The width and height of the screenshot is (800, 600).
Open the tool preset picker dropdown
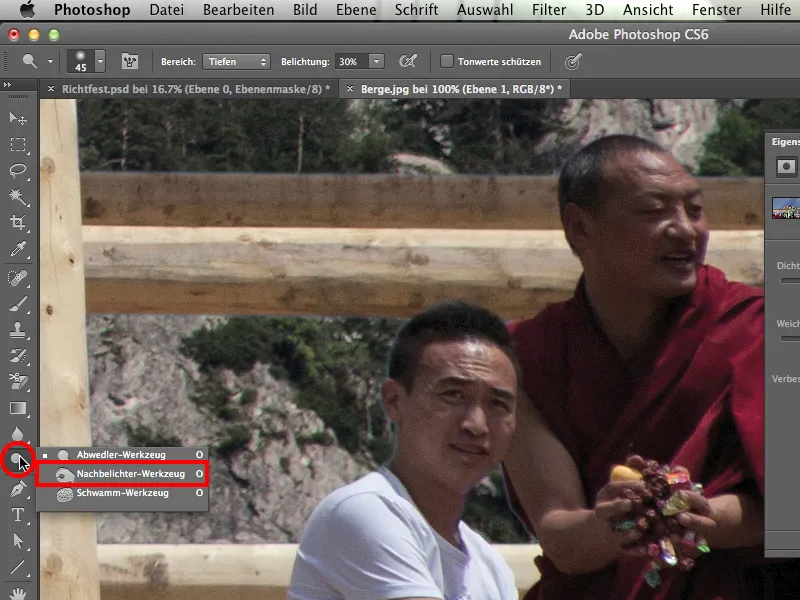tap(51, 62)
